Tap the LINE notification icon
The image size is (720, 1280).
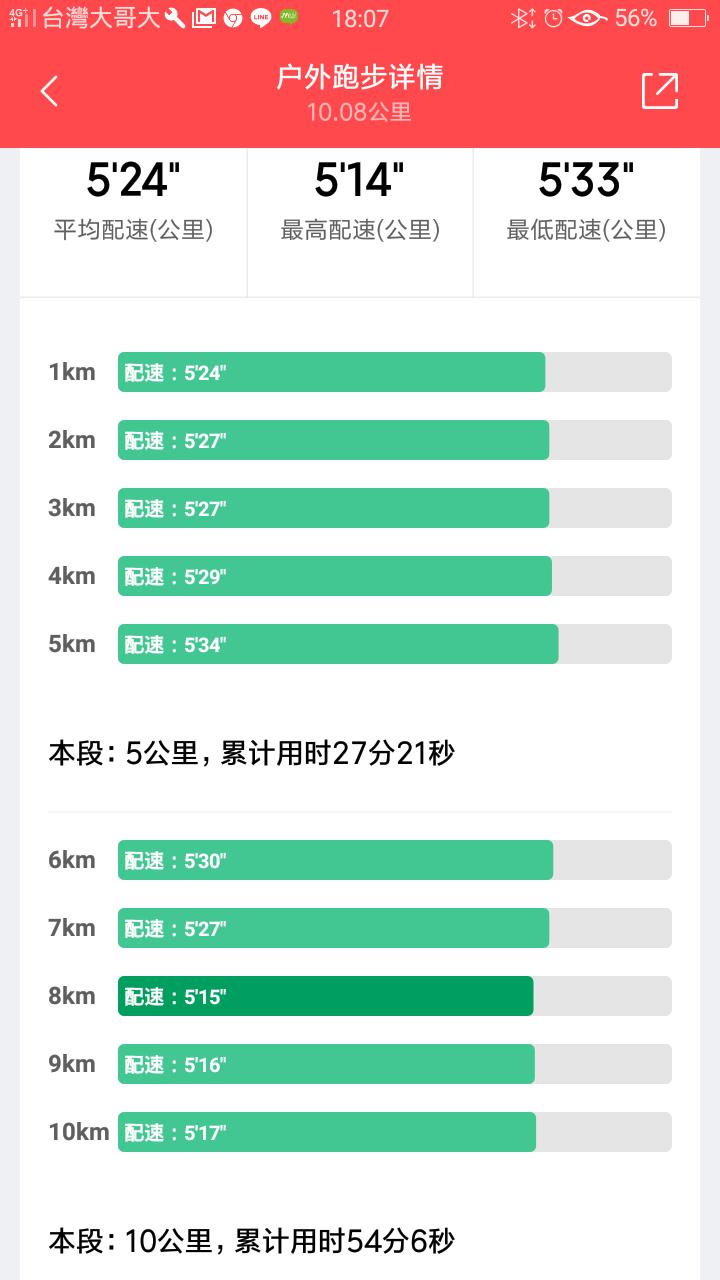tap(261, 18)
